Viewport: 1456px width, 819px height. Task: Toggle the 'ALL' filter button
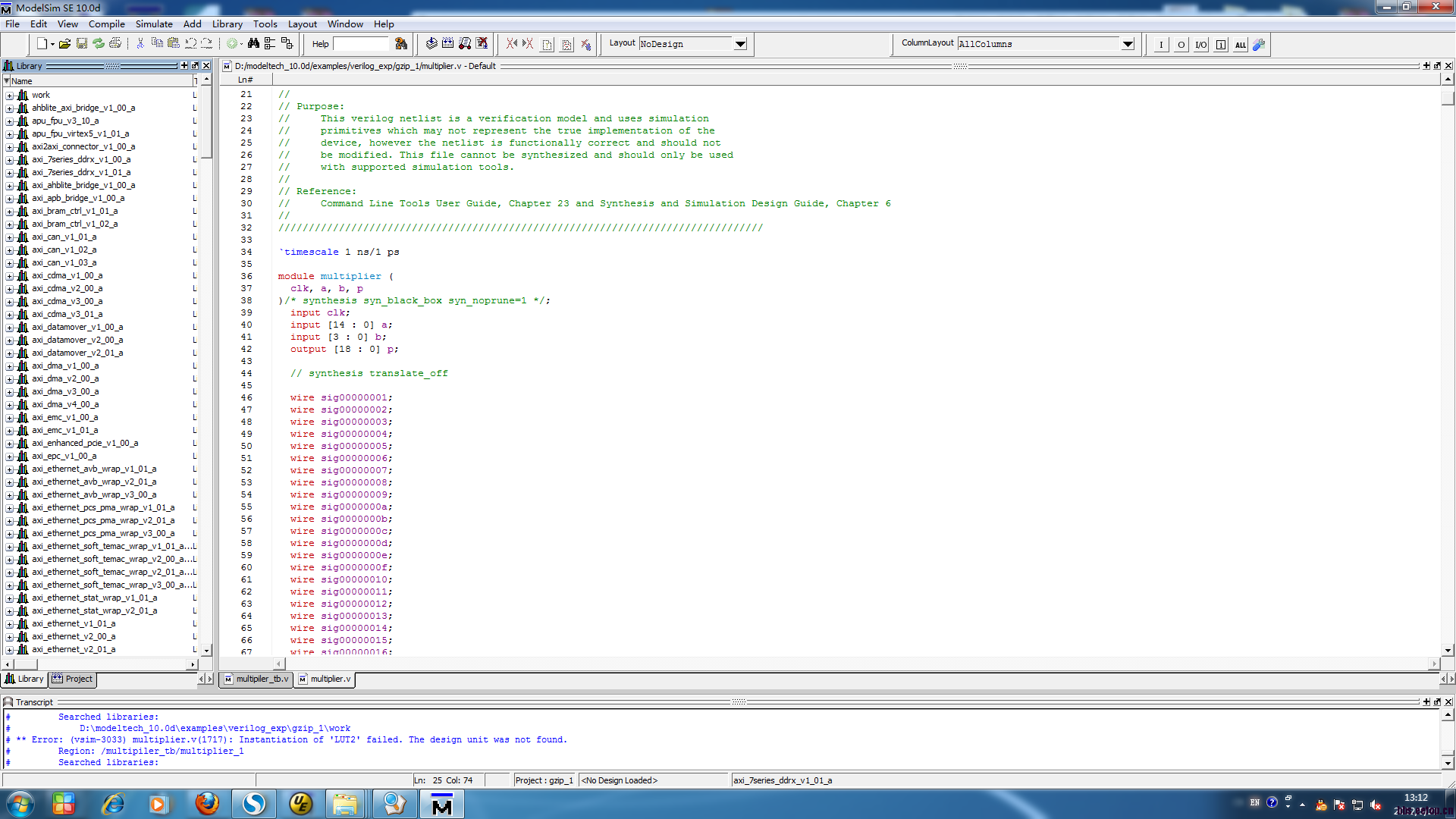[x=1240, y=45]
